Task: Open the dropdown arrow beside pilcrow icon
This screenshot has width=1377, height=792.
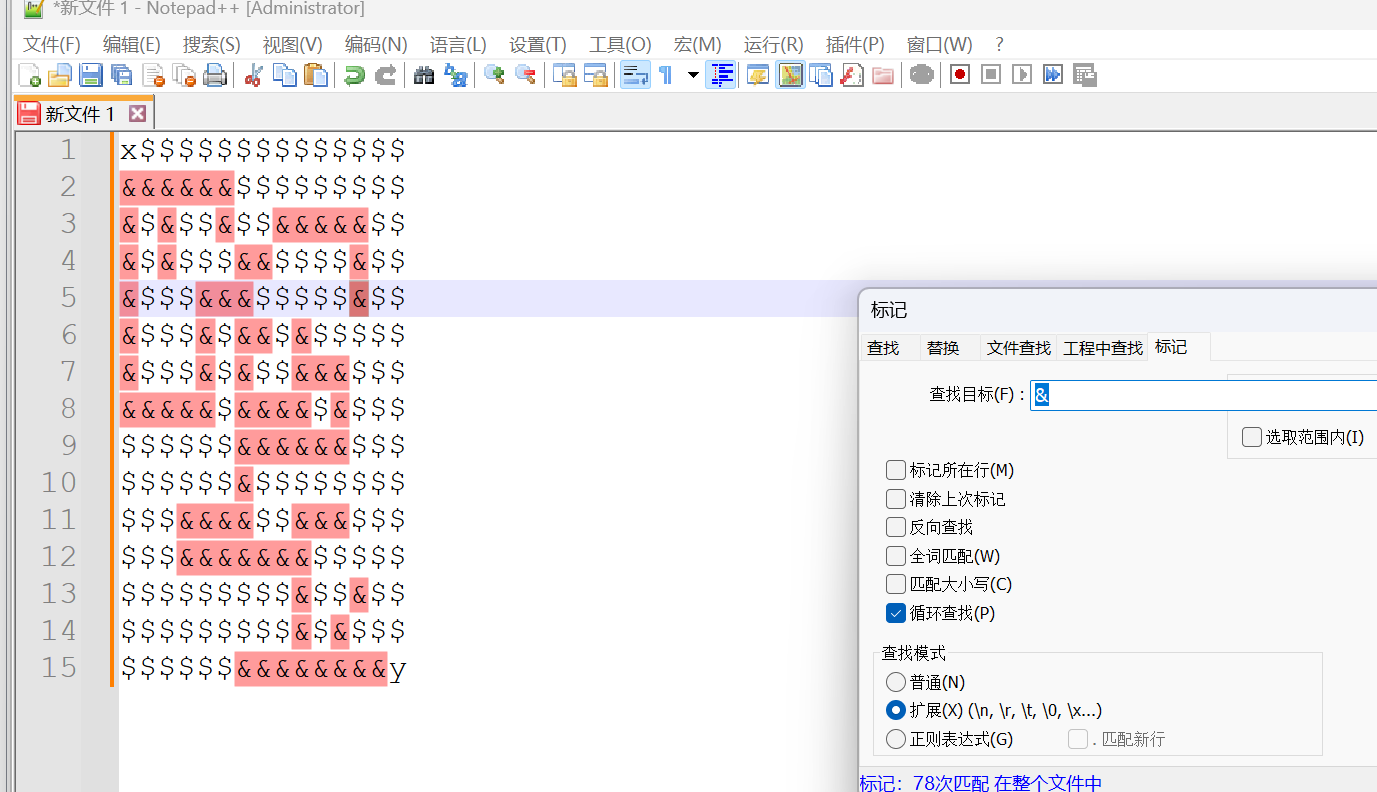Action: point(693,75)
